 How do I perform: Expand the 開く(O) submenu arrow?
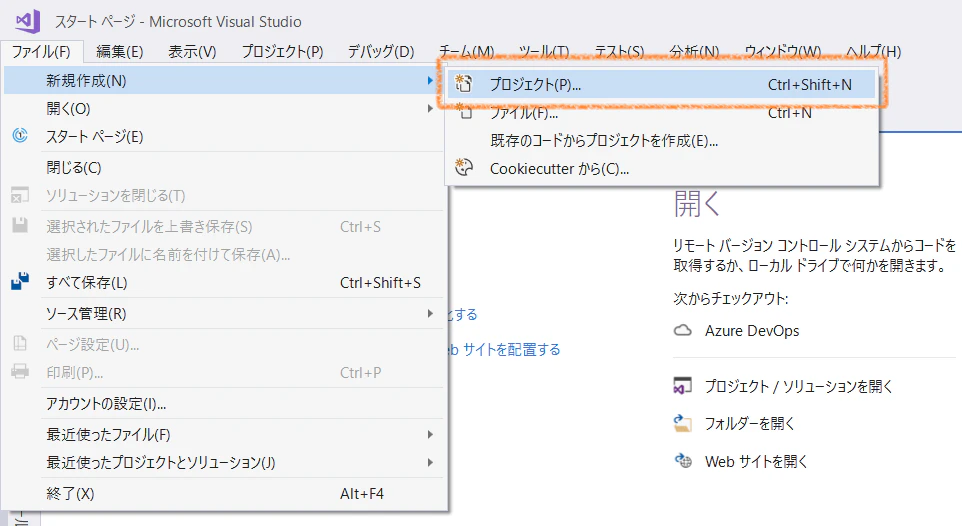[x=430, y=109]
